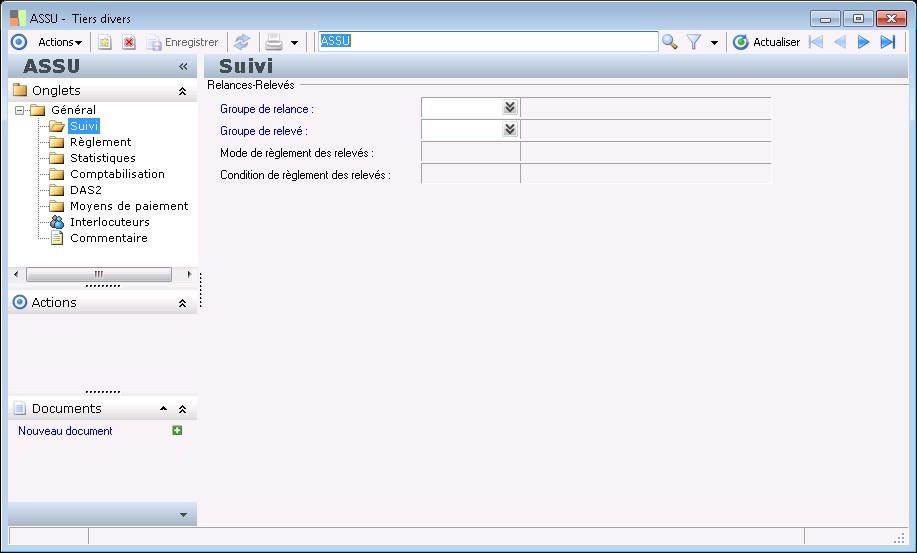917x553 pixels.
Task: Collapse the Onglets section
Action: [182, 91]
